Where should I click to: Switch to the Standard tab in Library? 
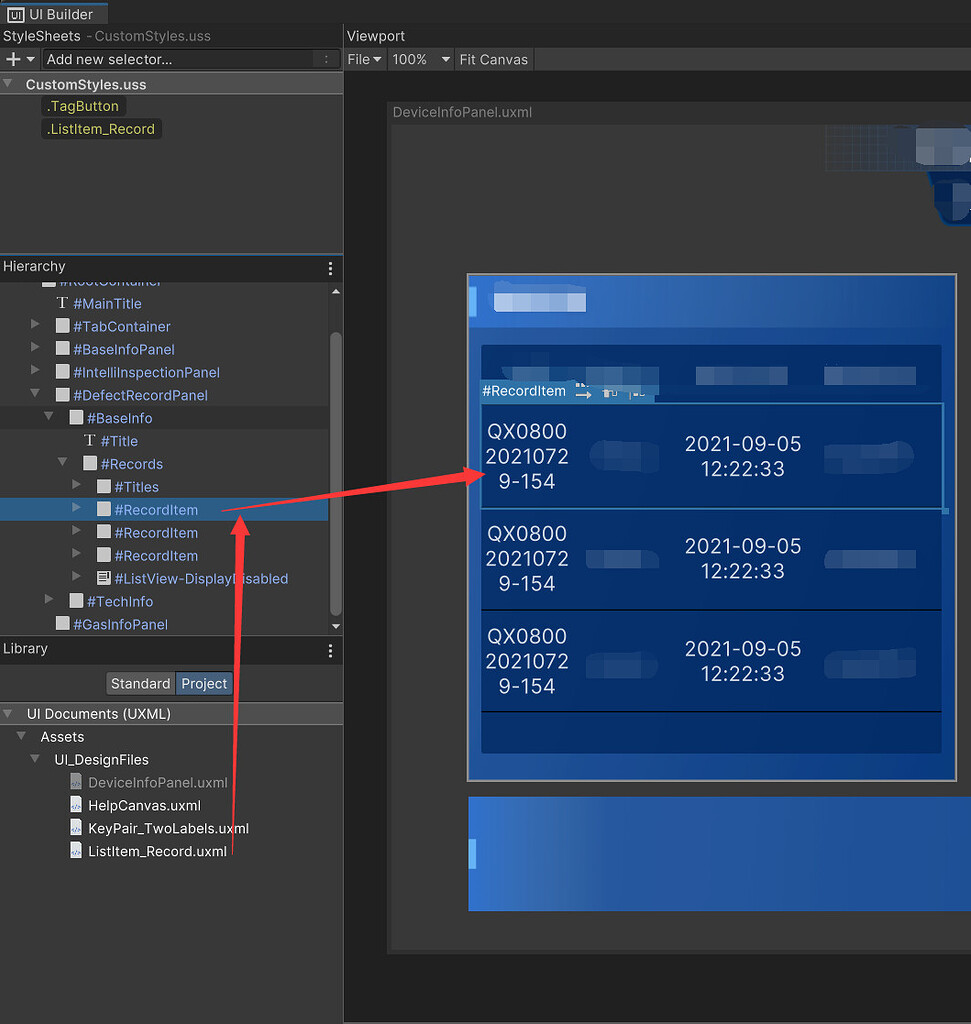point(140,683)
